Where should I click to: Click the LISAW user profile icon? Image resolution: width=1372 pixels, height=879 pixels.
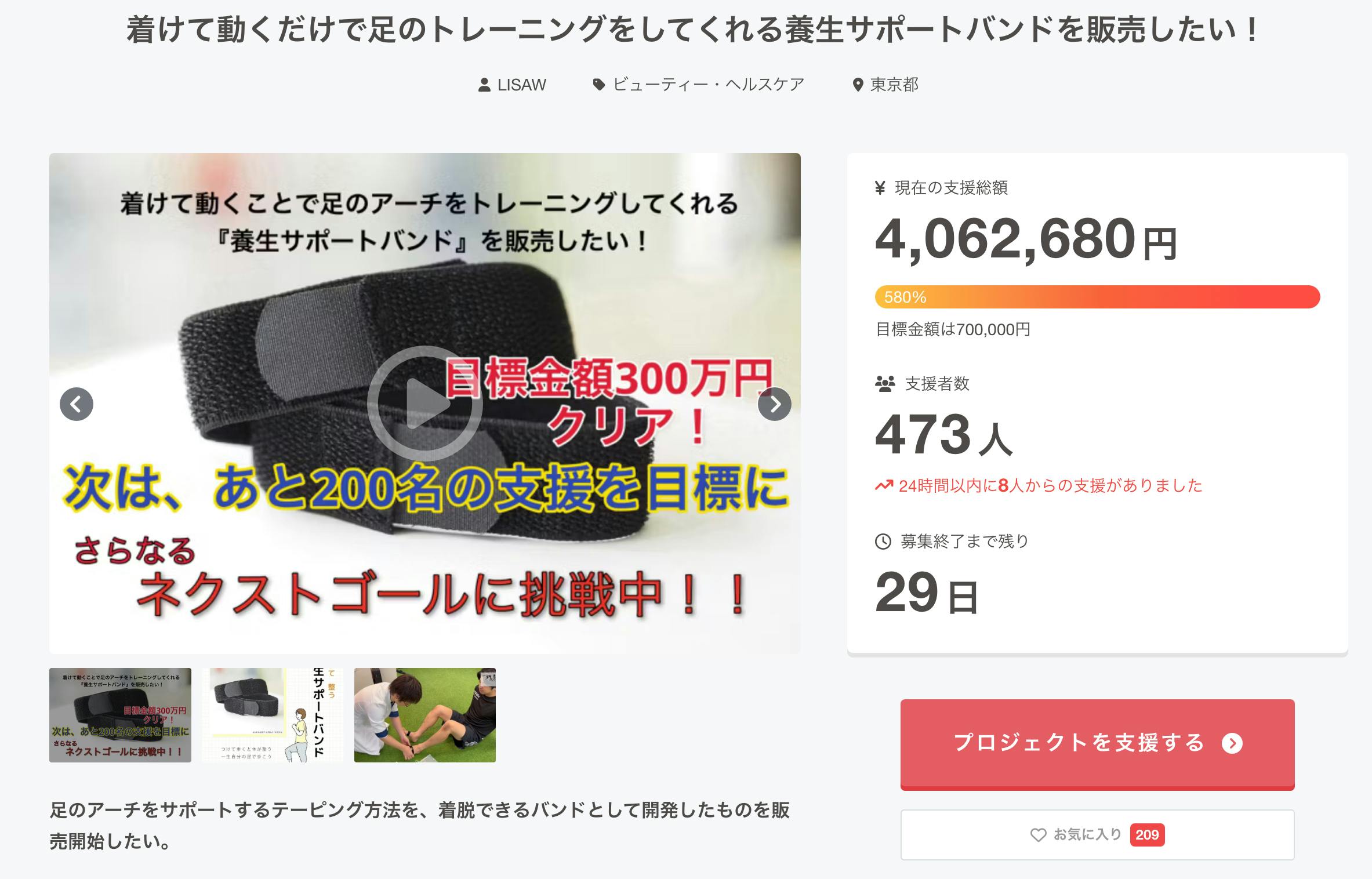point(484,85)
